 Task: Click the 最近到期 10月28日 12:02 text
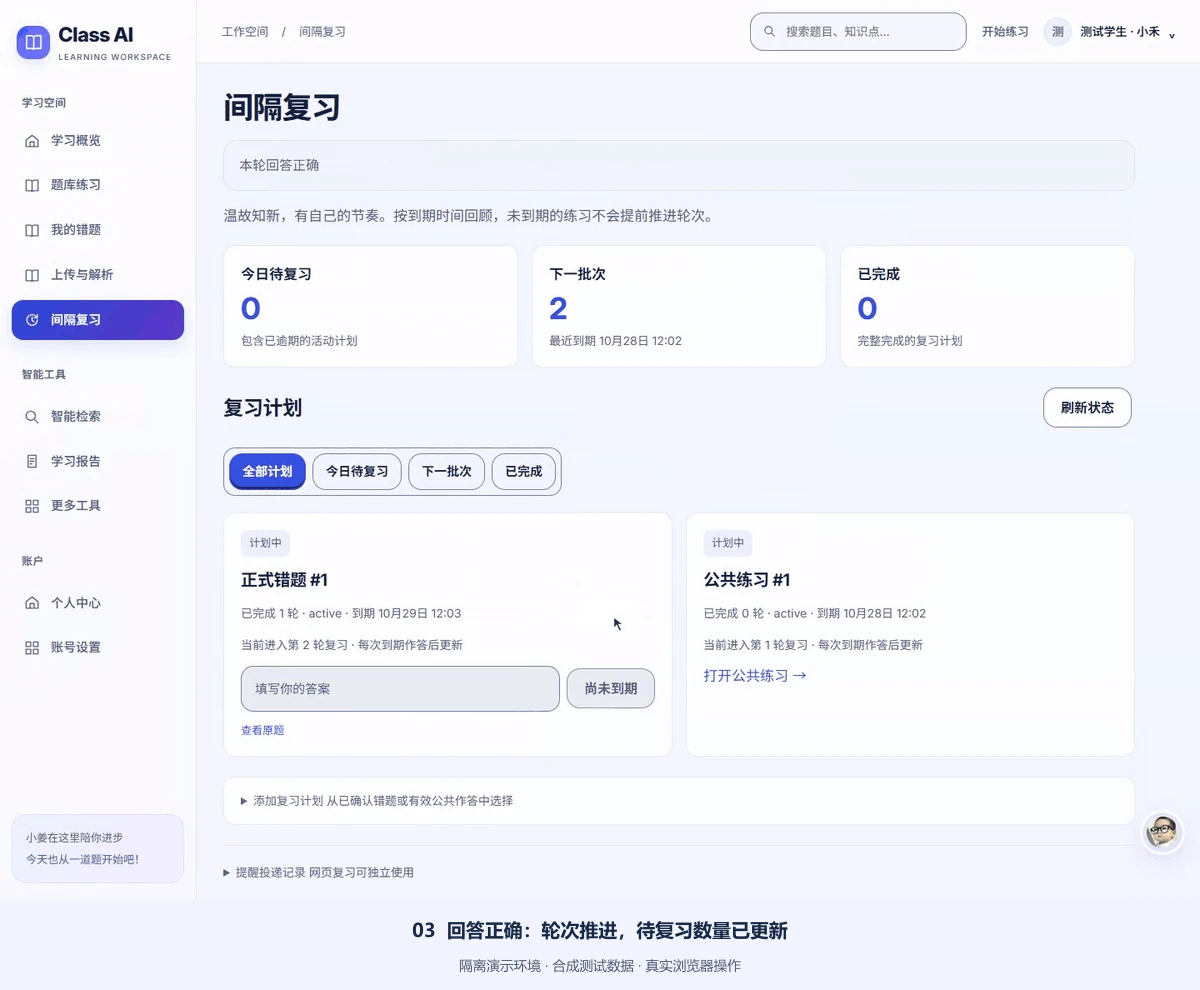(615, 341)
